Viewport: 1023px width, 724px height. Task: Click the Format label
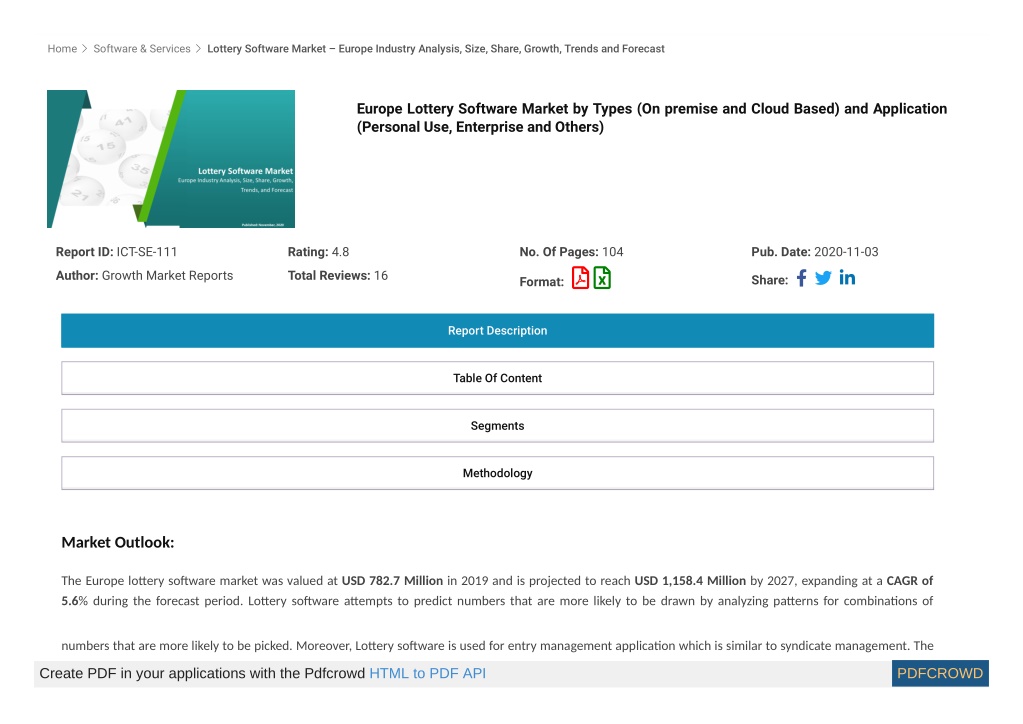tap(542, 282)
